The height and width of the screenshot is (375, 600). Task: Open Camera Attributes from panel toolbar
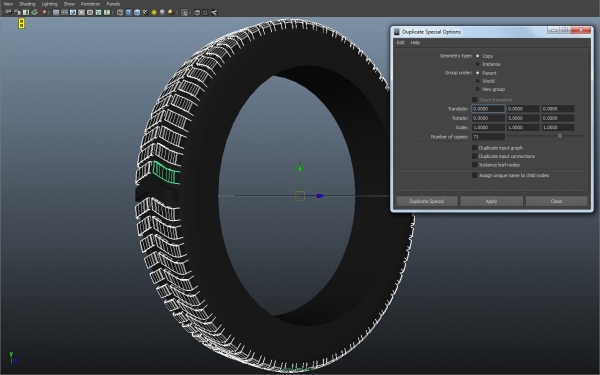pyautogui.click(x=17, y=12)
